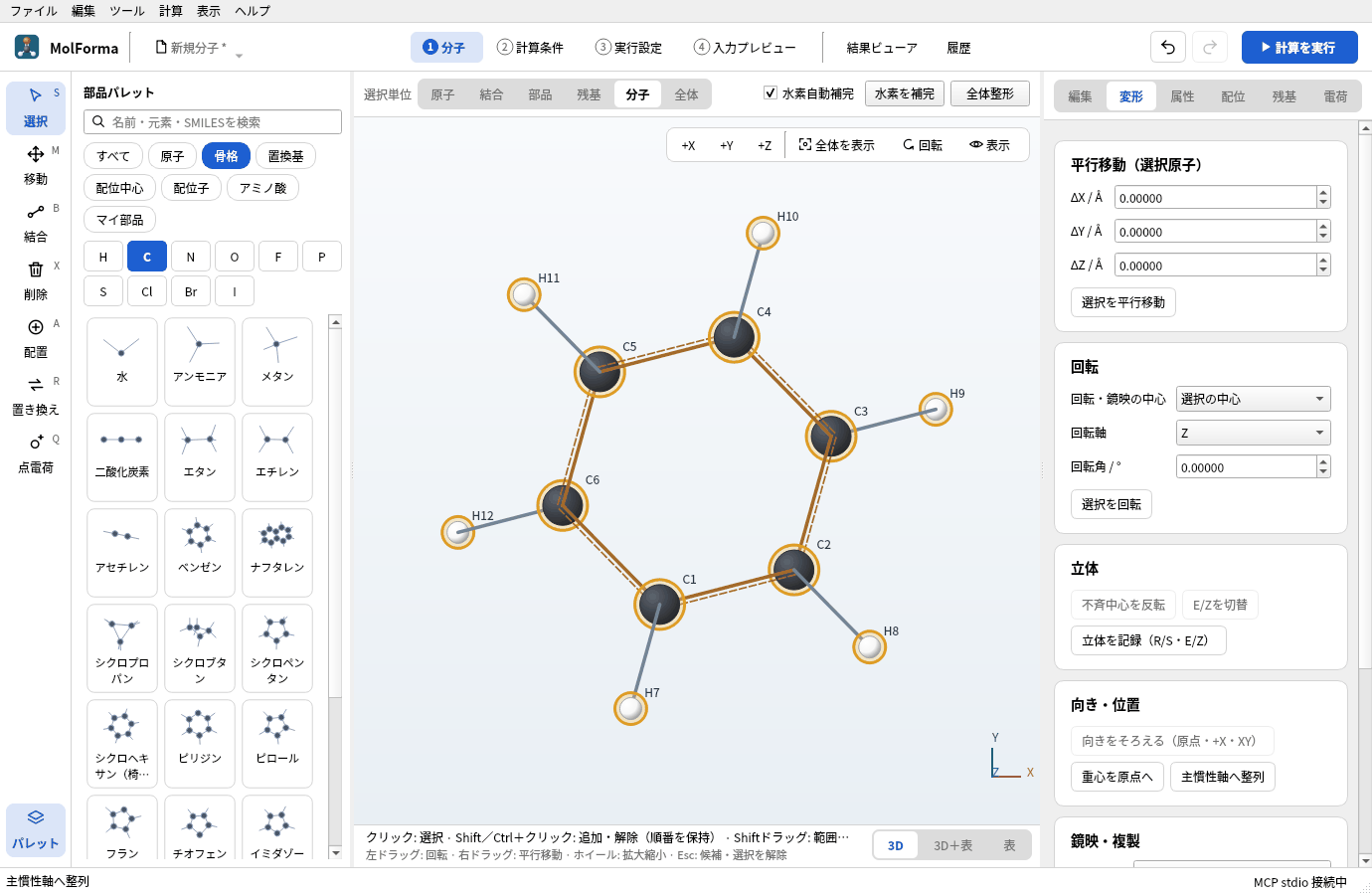Select the シクロプロパン ring part
1372x895 pixels.
coord(122,648)
